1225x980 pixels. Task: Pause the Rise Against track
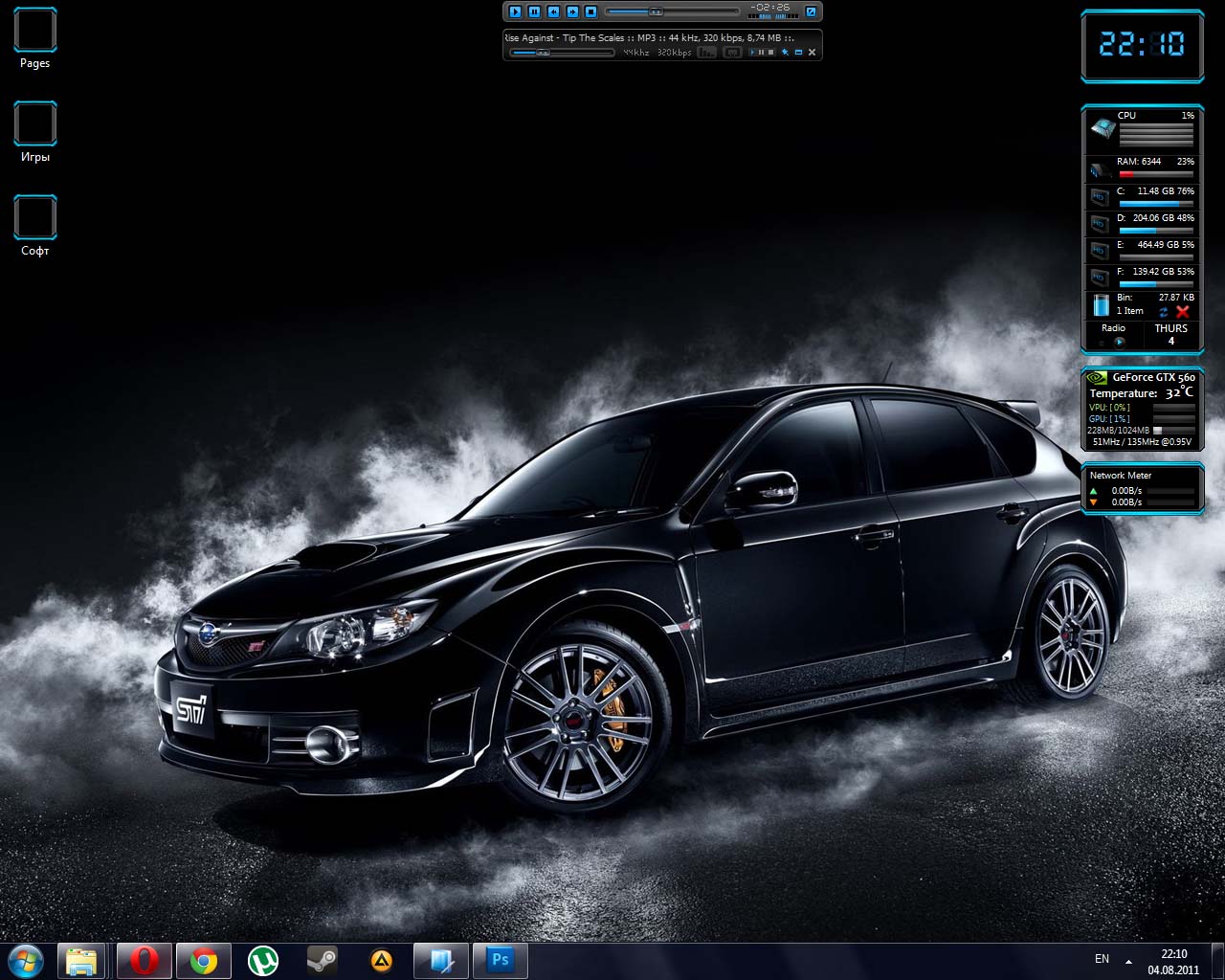534,11
